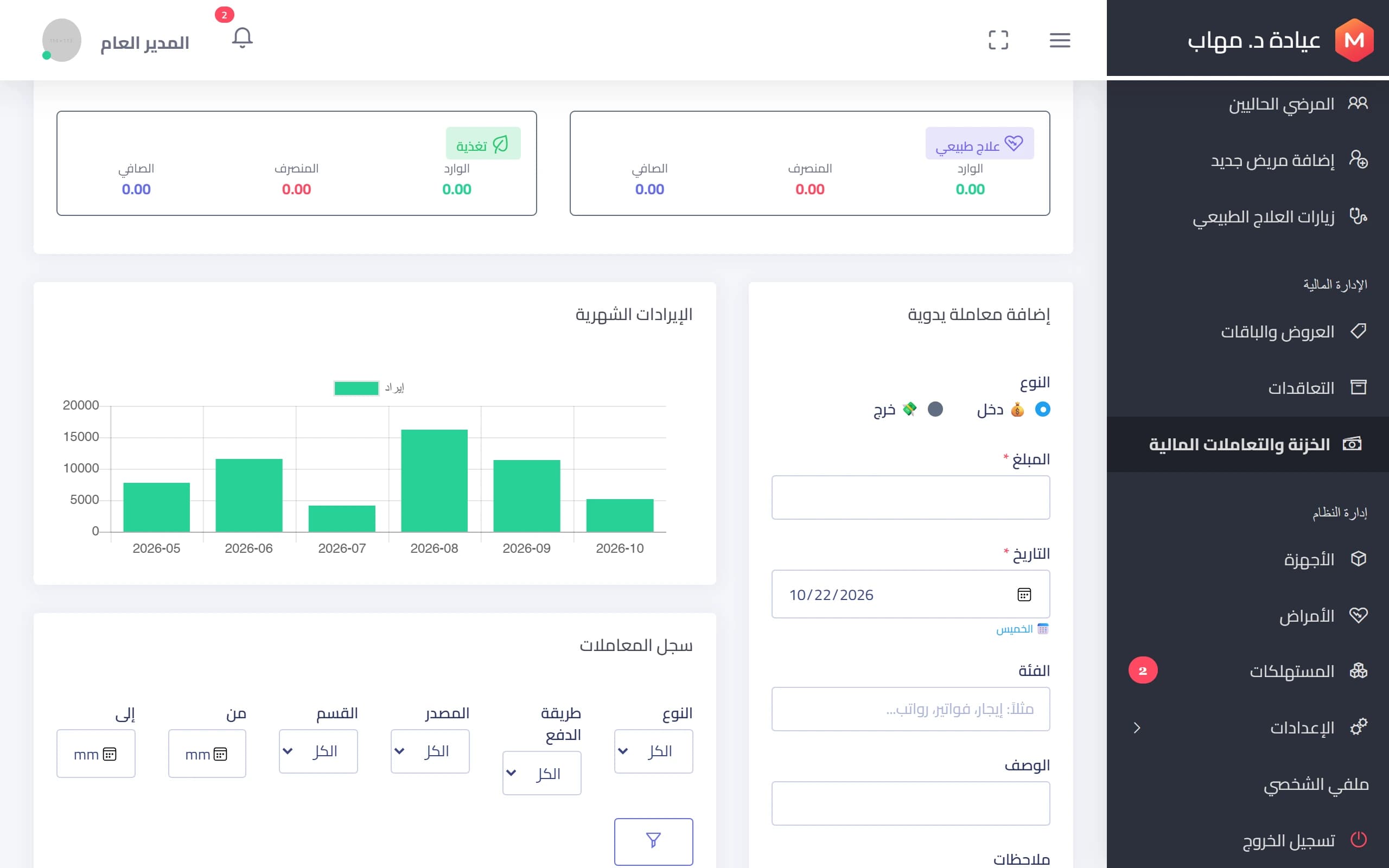Click the الخميس weekday label

point(1014,629)
